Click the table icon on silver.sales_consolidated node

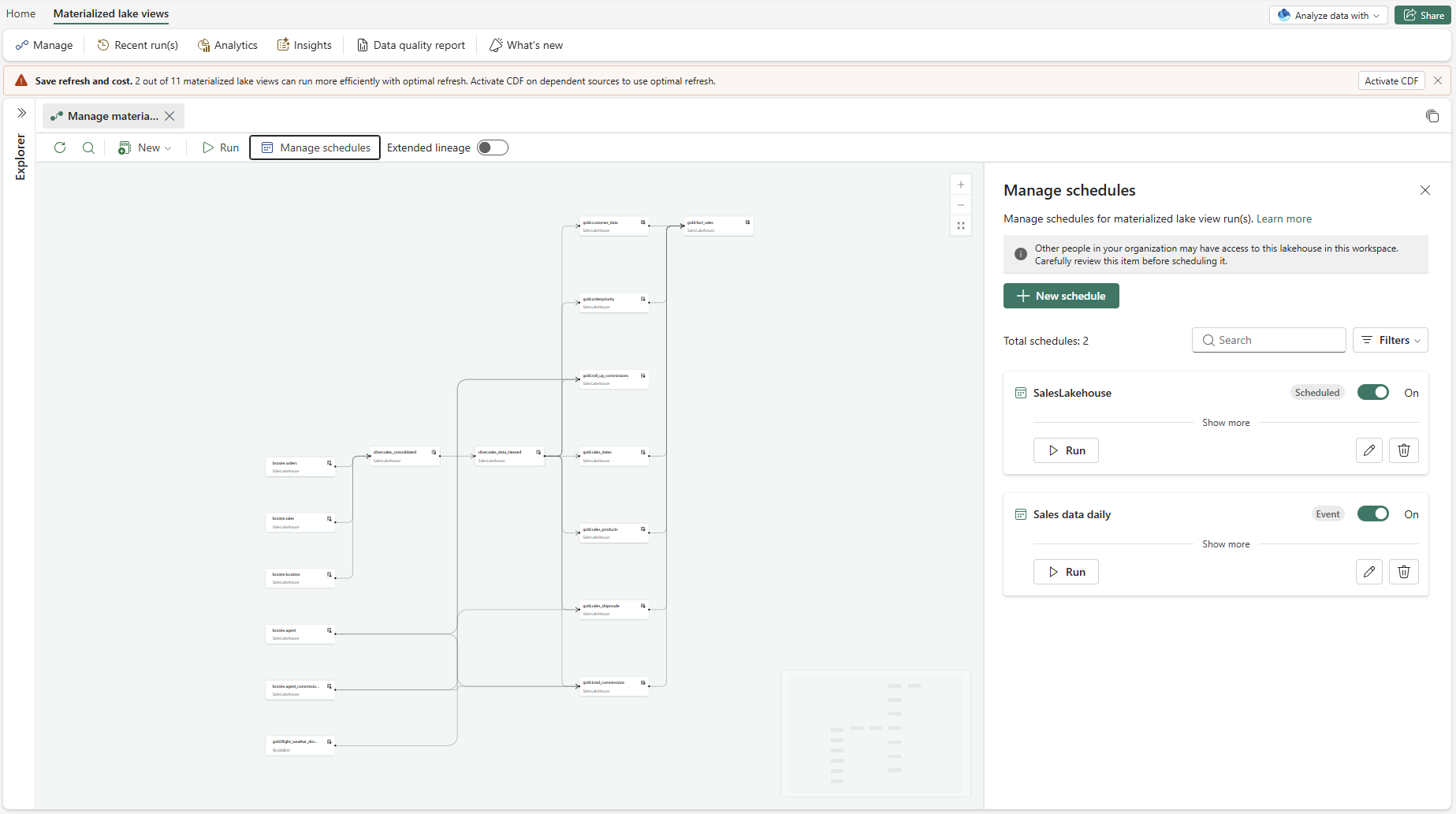[434, 452]
